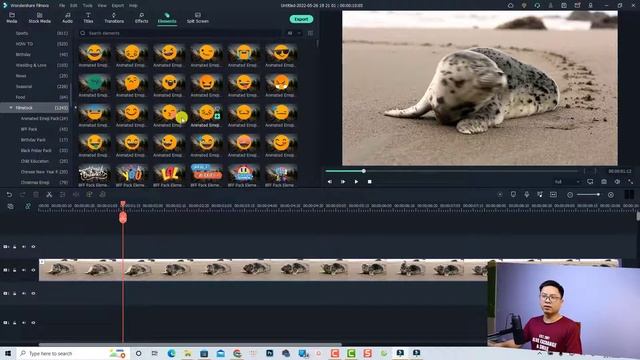
Task: Toggle eye visibility on the seal video track
Action: point(33,270)
